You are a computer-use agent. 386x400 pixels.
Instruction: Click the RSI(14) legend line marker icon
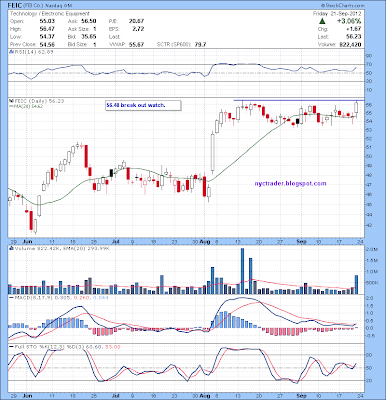tap(11, 52)
